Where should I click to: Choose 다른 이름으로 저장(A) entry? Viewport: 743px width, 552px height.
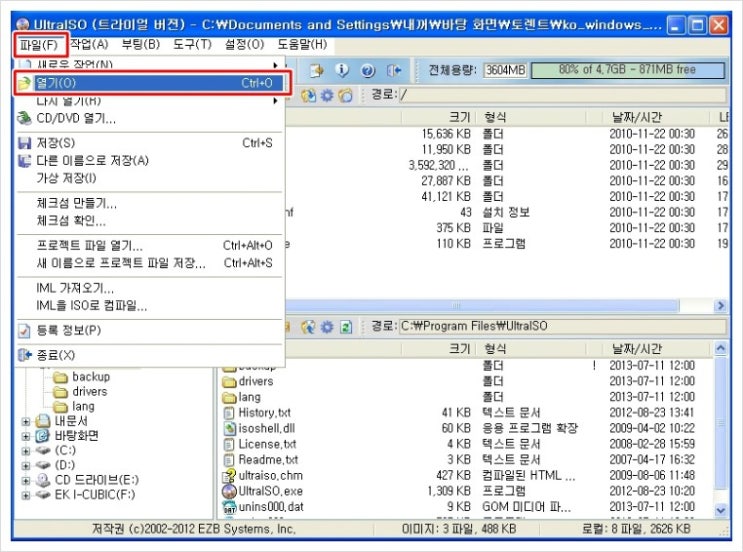[x=151, y=161]
